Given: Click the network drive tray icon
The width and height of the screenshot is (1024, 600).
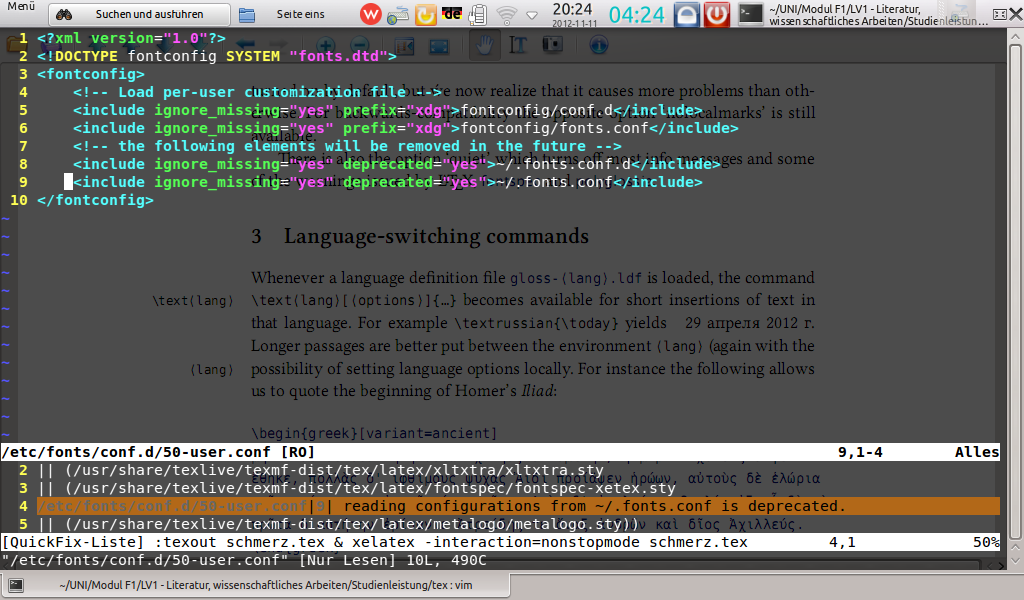Looking at the screenshot, I should click(x=398, y=15).
